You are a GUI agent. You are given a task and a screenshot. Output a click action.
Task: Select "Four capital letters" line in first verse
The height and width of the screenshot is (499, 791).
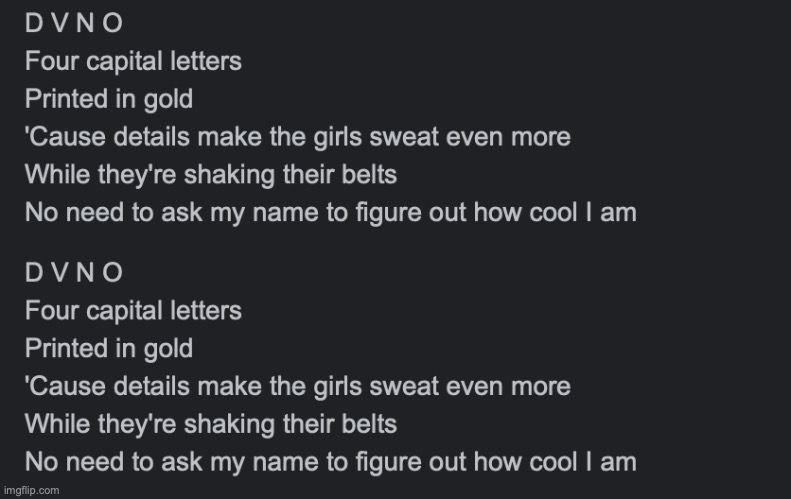click(x=133, y=62)
